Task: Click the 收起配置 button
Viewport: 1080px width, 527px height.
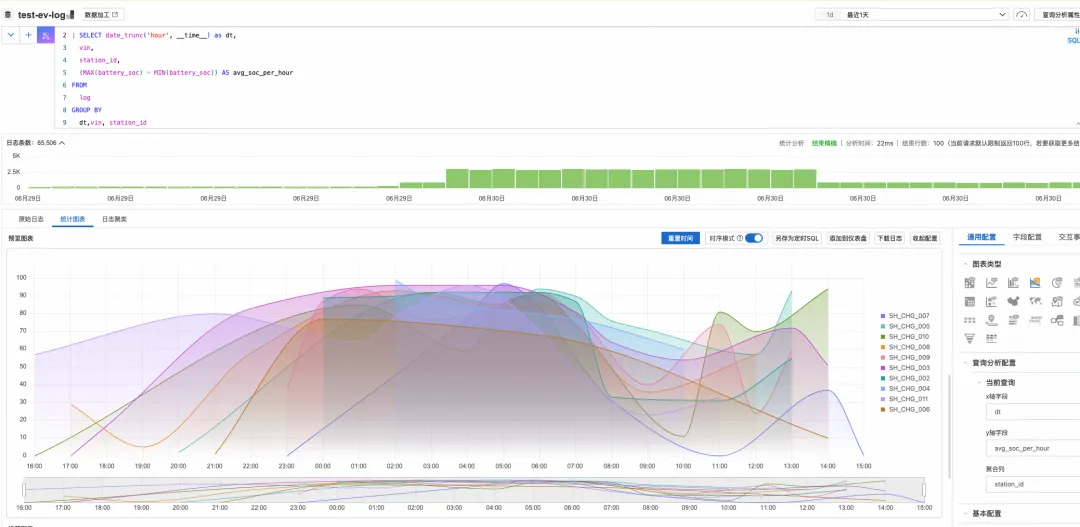Action: tap(925, 238)
